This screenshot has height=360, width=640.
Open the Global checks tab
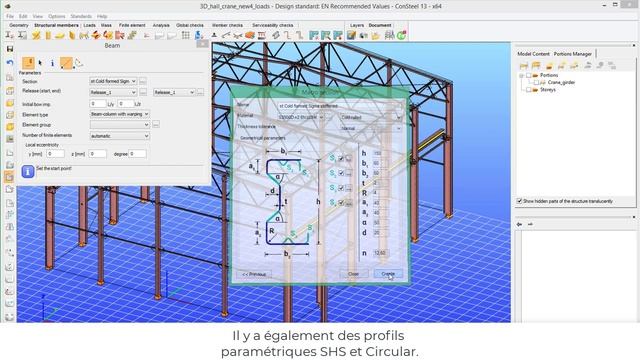point(190,25)
